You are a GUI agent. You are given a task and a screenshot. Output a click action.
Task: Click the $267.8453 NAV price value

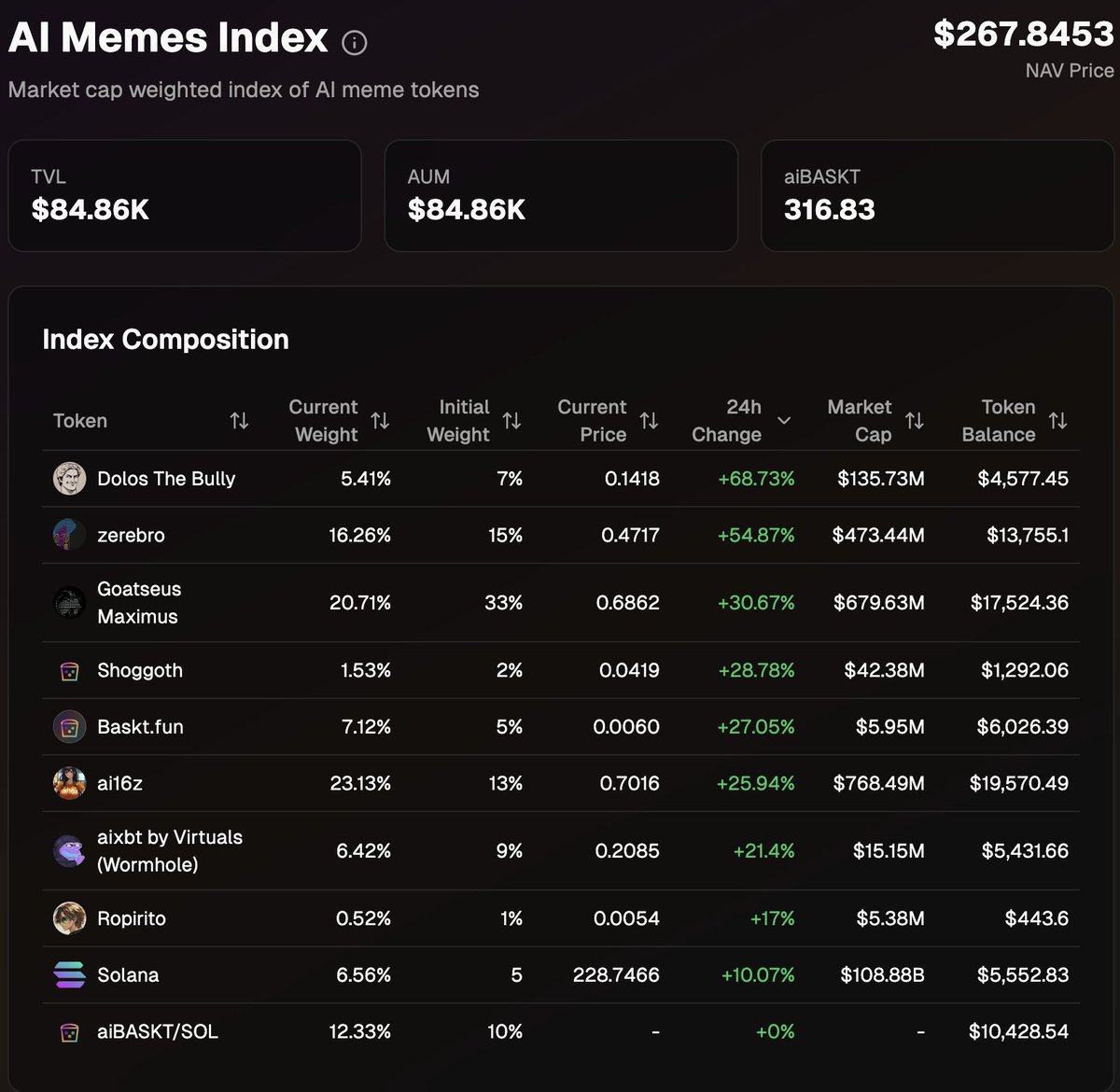(1024, 35)
